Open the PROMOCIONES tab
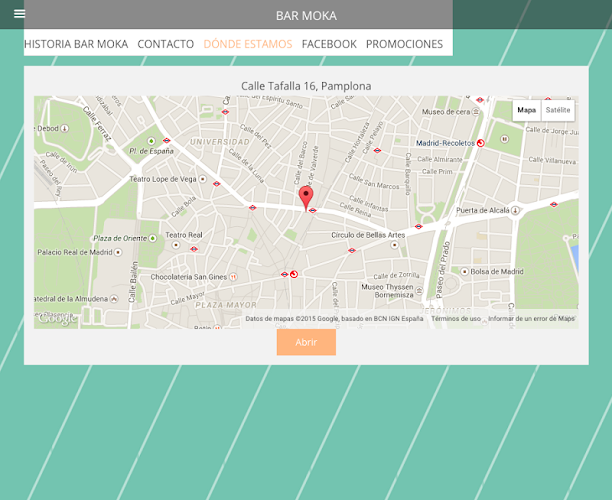The height and width of the screenshot is (500, 612). click(404, 44)
